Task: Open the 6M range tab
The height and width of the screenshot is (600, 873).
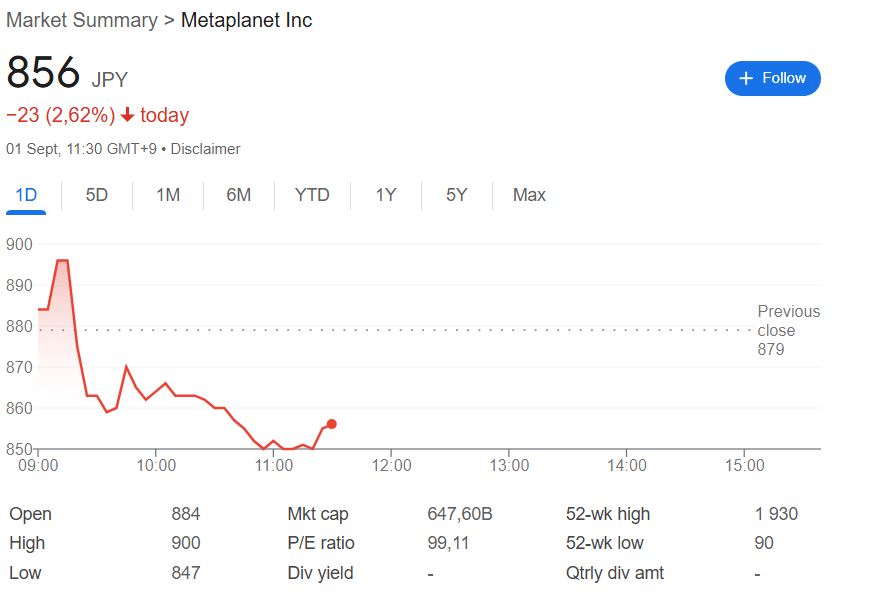Action: [x=238, y=195]
